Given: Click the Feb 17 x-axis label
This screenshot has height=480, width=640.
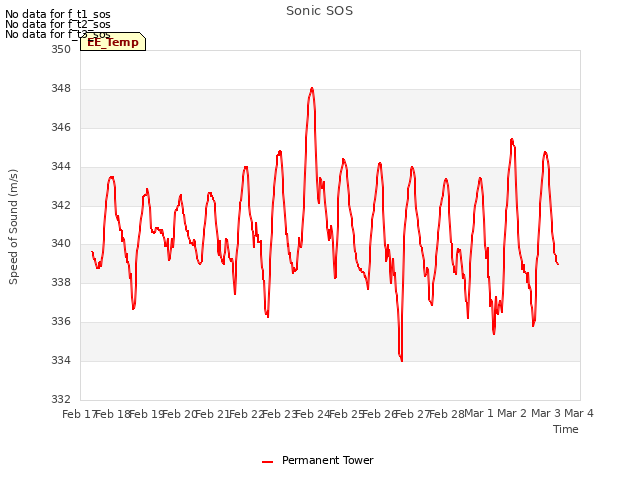Looking at the screenshot, I should (79, 414).
